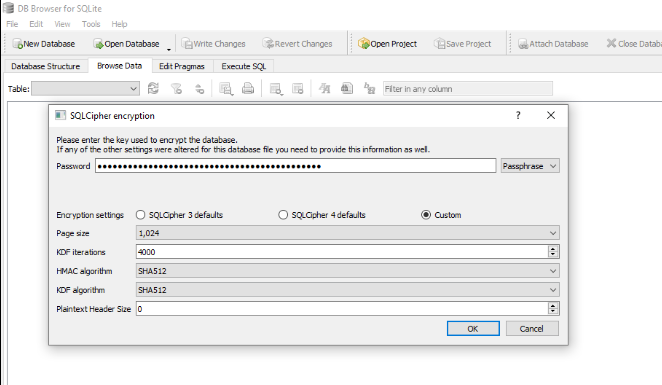Image resolution: width=662 pixels, height=385 pixels.
Task: Switch to Database Structure tab
Action: tap(46, 66)
